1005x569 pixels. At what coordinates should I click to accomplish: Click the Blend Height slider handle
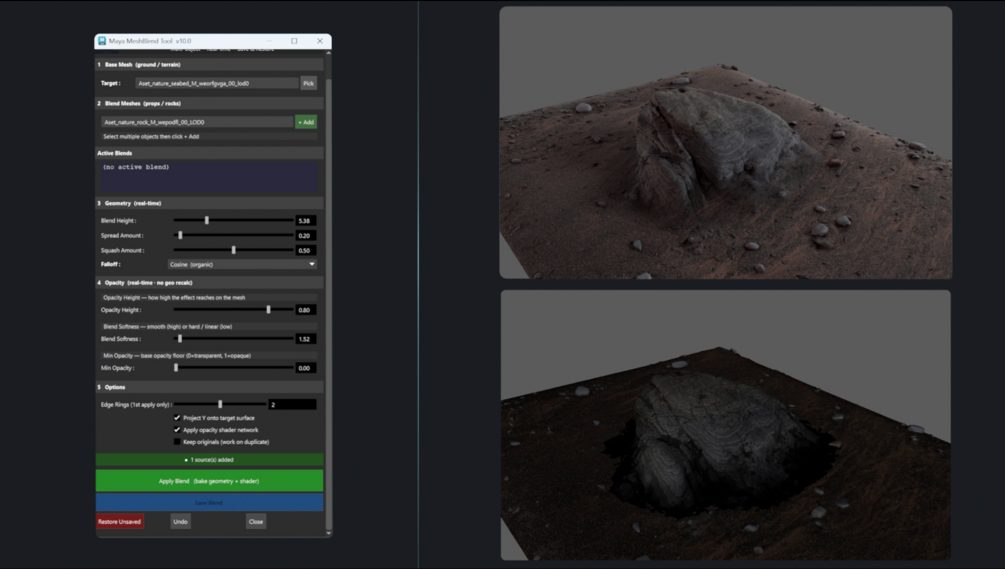pyautogui.click(x=206, y=220)
